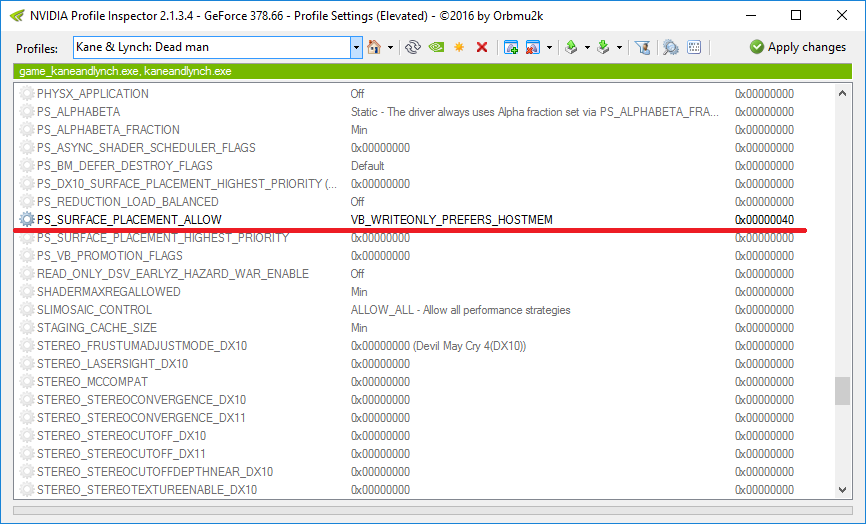Image resolution: width=866 pixels, height=524 pixels.
Task: Maximize the NVIDIA Profile Inspector window
Action: pos(796,15)
